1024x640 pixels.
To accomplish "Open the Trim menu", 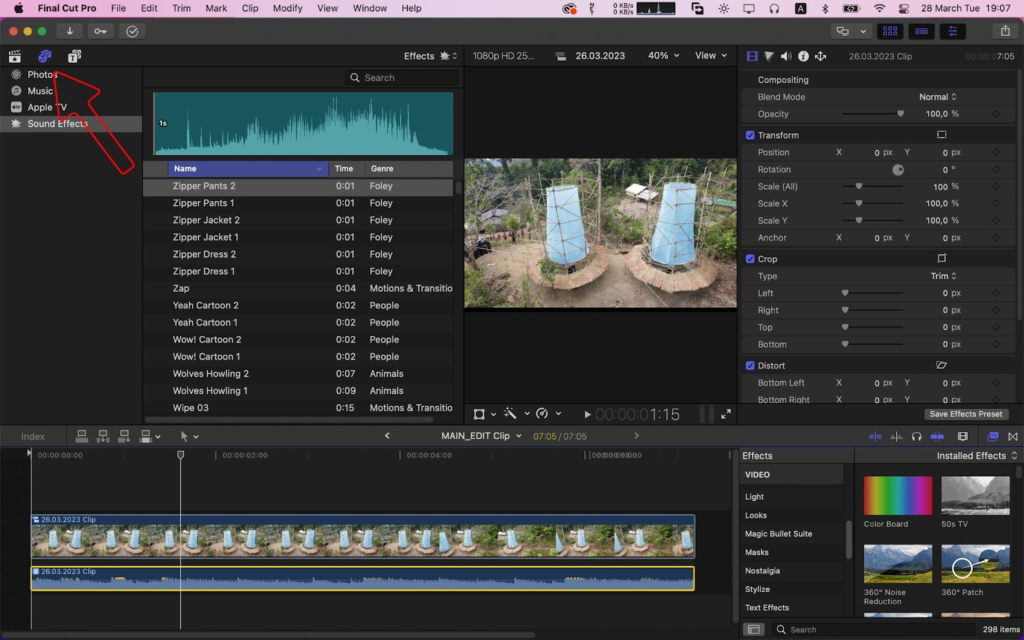I will (x=182, y=8).
